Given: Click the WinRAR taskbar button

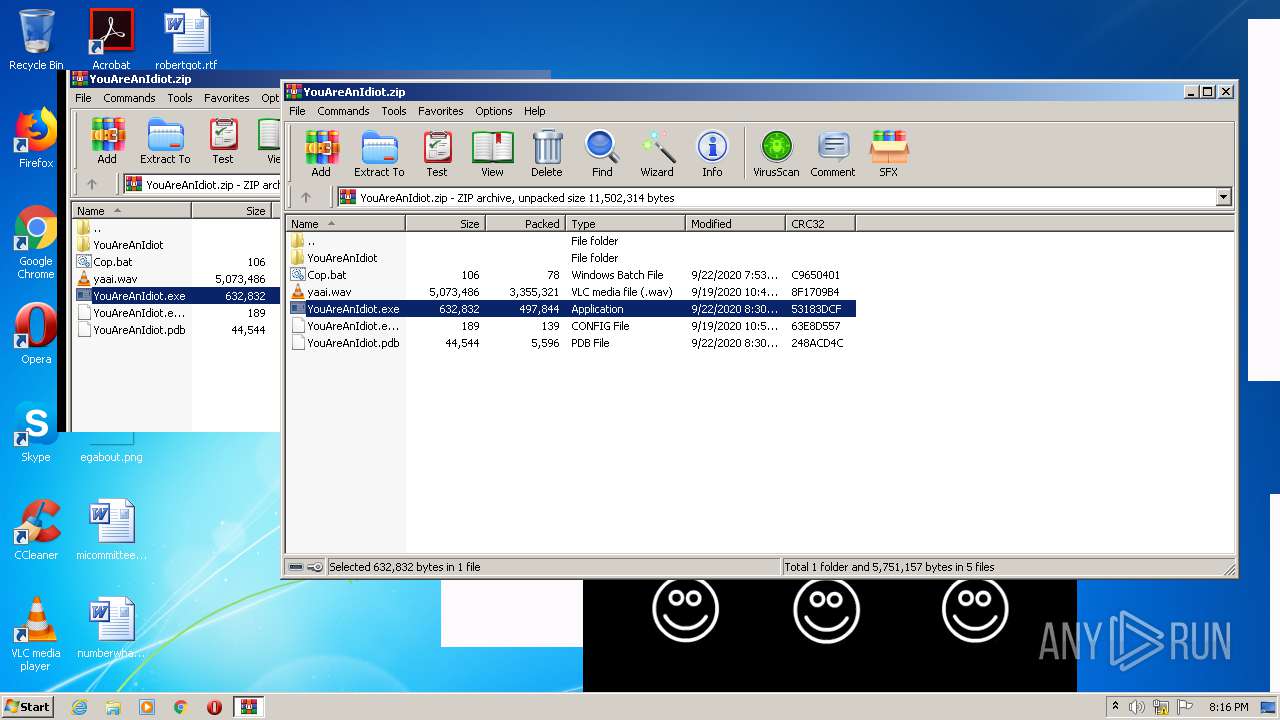Looking at the screenshot, I should (248, 707).
